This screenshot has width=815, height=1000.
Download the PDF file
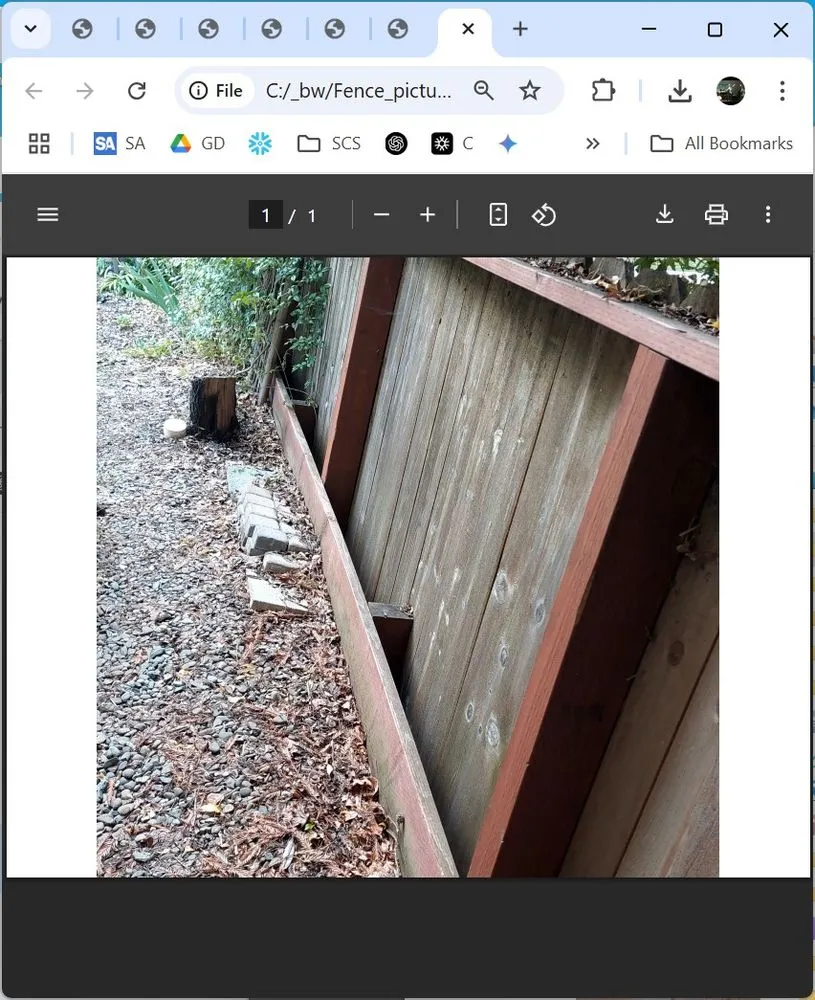click(x=664, y=215)
